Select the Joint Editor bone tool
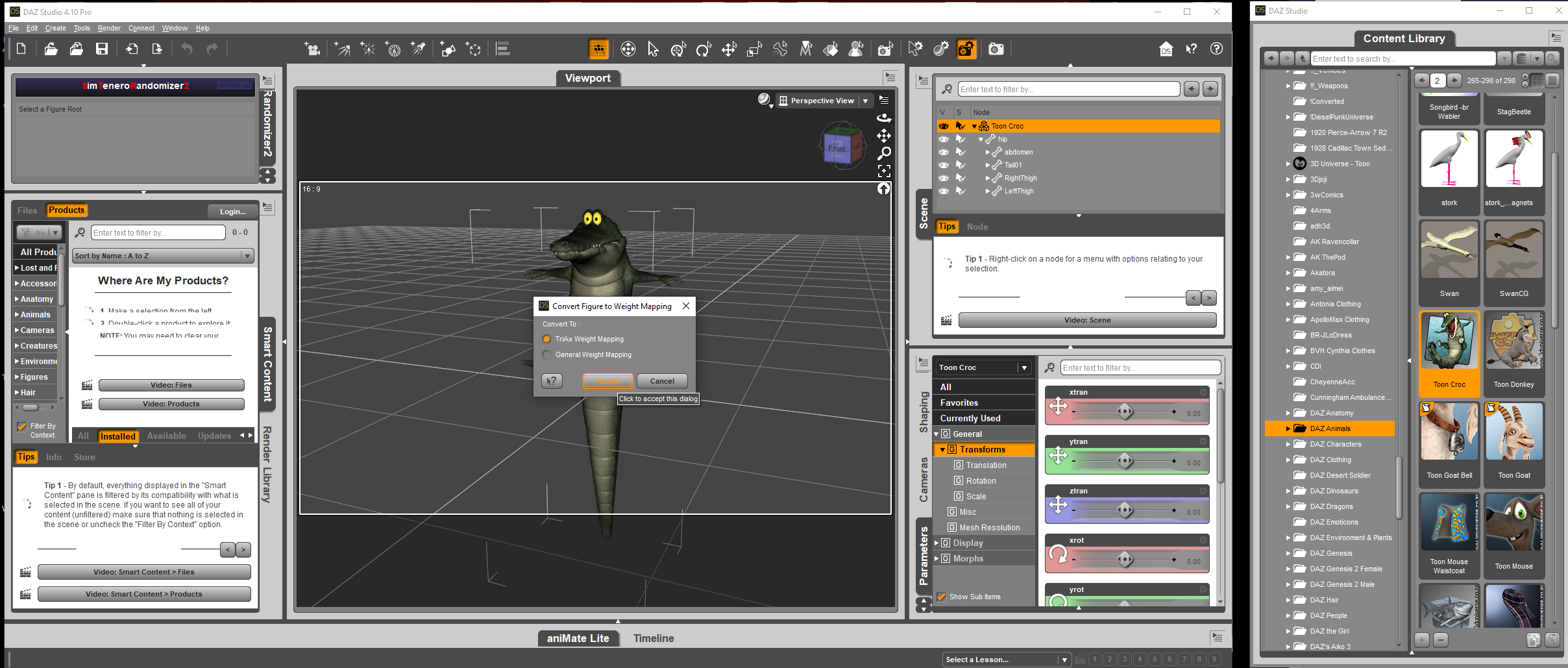 780,49
